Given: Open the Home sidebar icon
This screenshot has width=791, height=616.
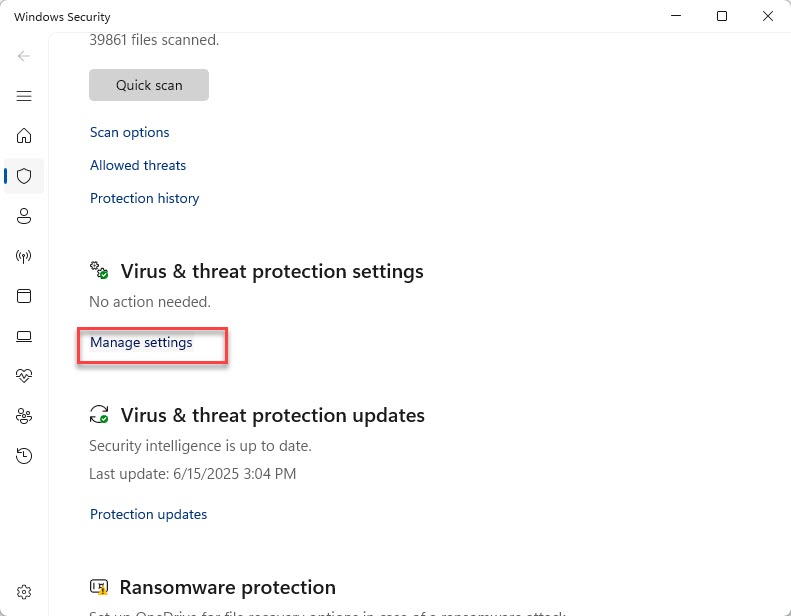Looking at the screenshot, I should pos(24,136).
